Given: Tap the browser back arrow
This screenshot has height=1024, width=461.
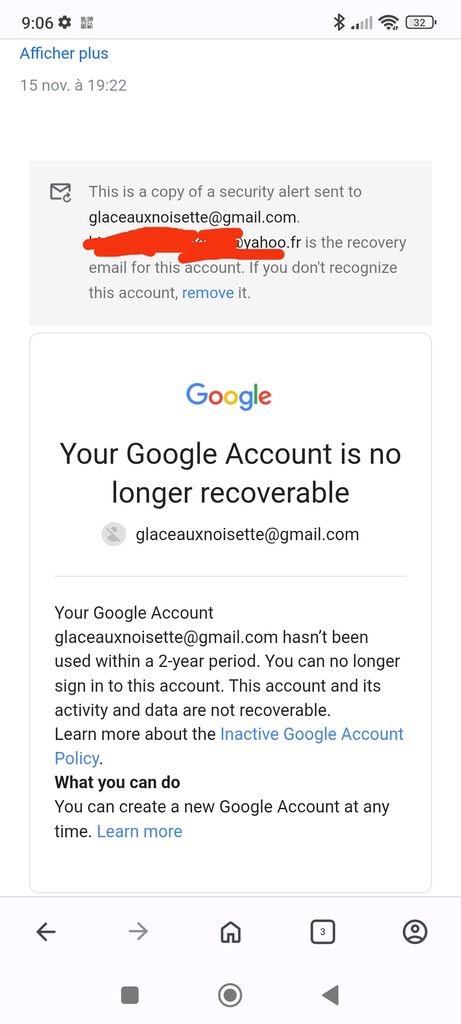Looking at the screenshot, I should coord(46,932).
